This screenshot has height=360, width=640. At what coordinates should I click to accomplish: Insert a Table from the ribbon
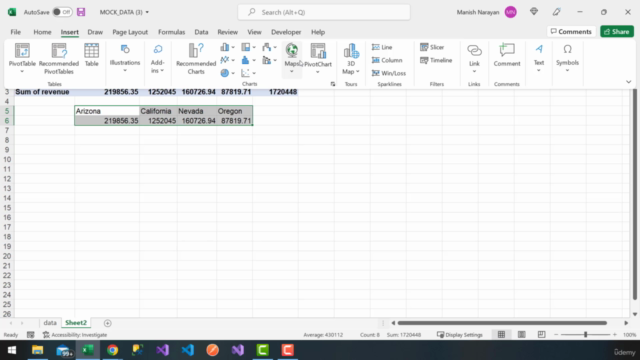click(x=91, y=55)
